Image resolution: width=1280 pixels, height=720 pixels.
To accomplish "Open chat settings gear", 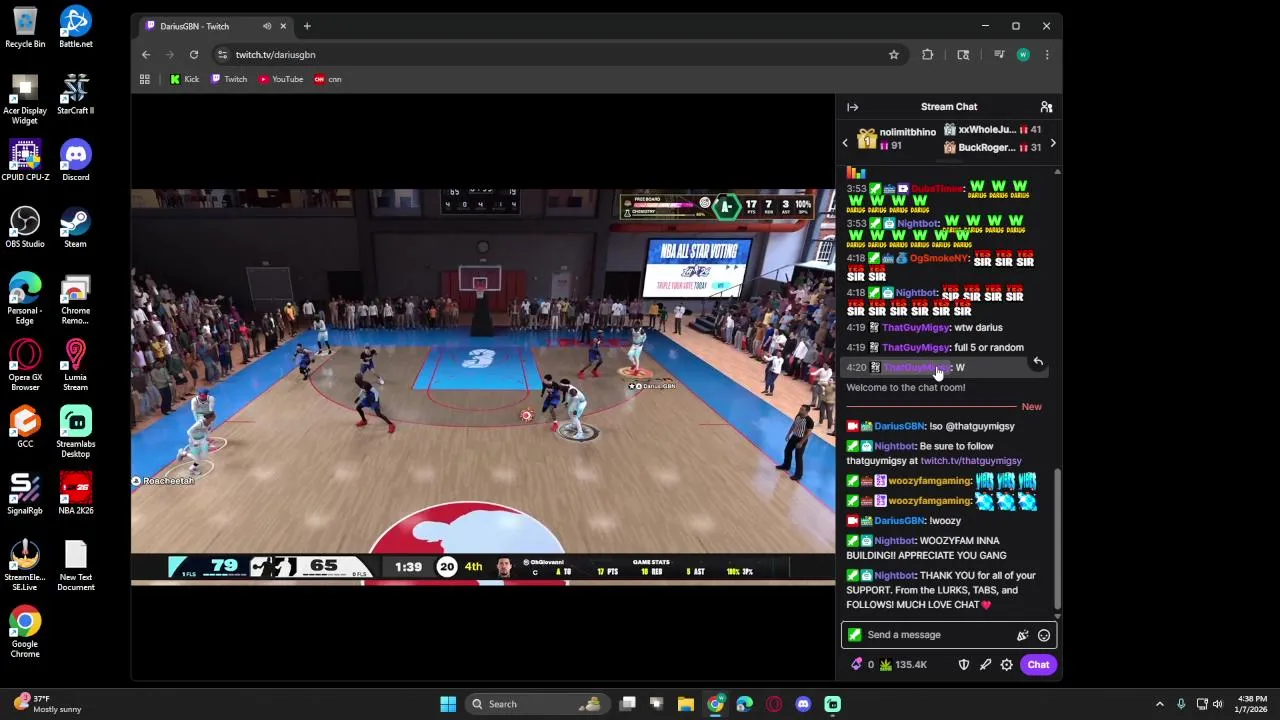I will (x=1006, y=665).
